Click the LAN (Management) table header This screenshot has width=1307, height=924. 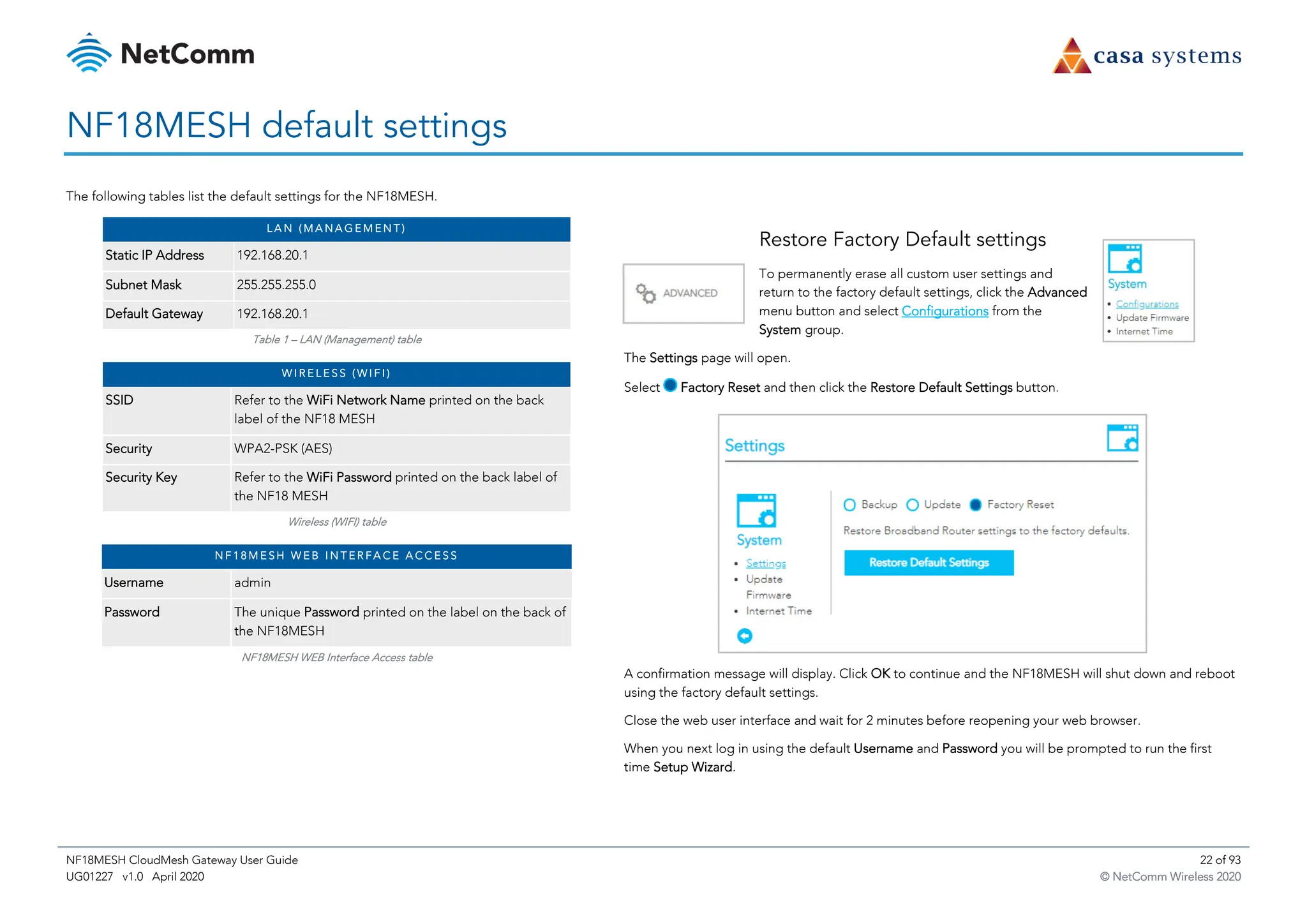tap(336, 229)
